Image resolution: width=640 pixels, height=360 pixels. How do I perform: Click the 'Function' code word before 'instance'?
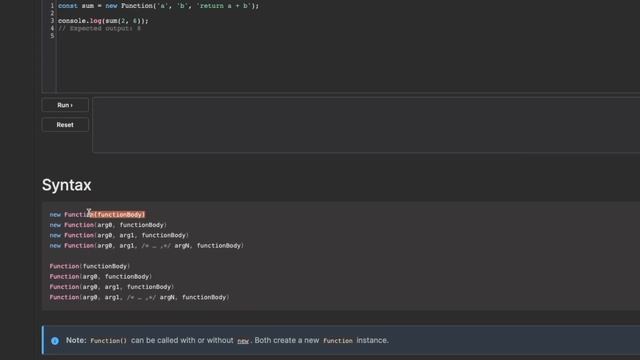pos(338,341)
